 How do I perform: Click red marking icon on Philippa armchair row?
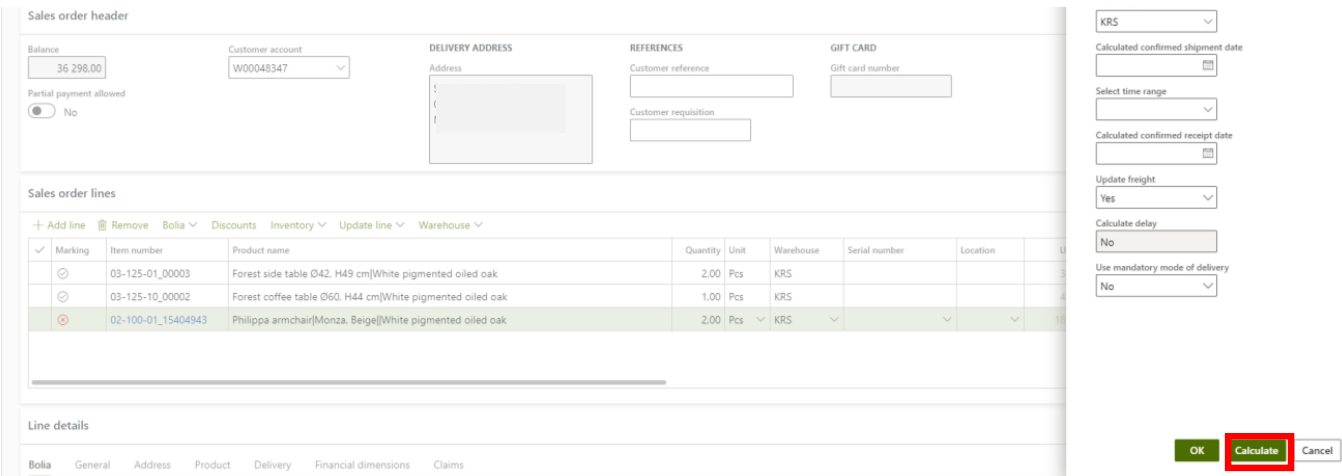click(63, 320)
